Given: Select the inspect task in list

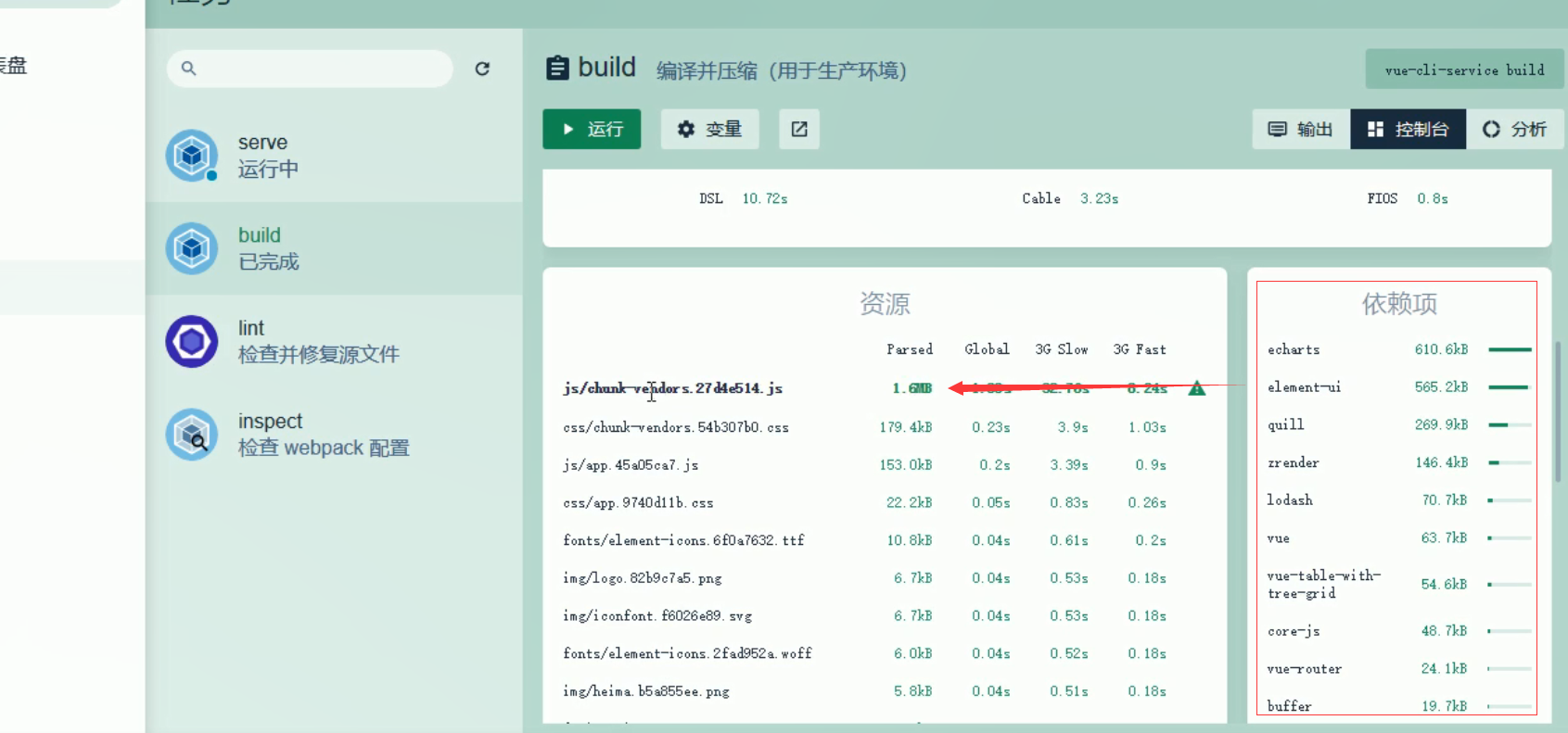Looking at the screenshot, I should [x=334, y=435].
